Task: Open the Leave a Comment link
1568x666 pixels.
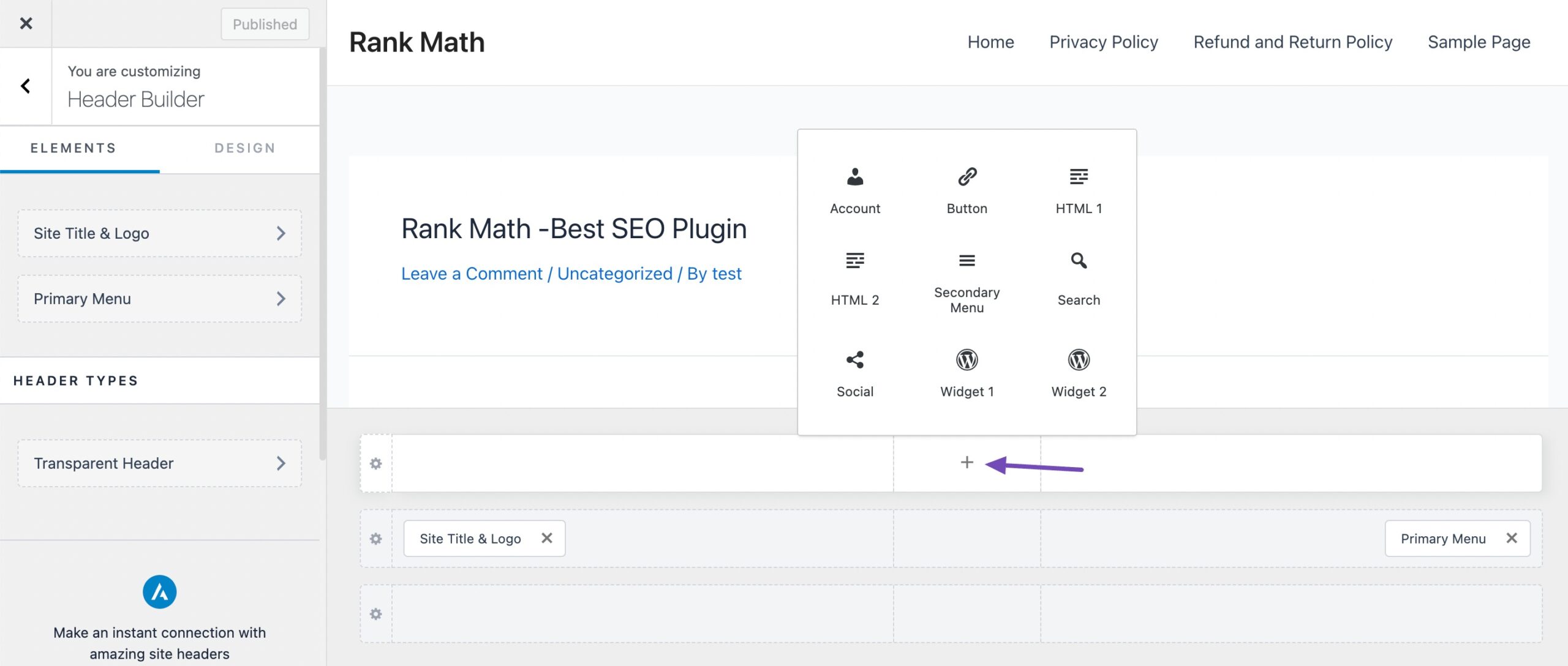Action: [472, 274]
